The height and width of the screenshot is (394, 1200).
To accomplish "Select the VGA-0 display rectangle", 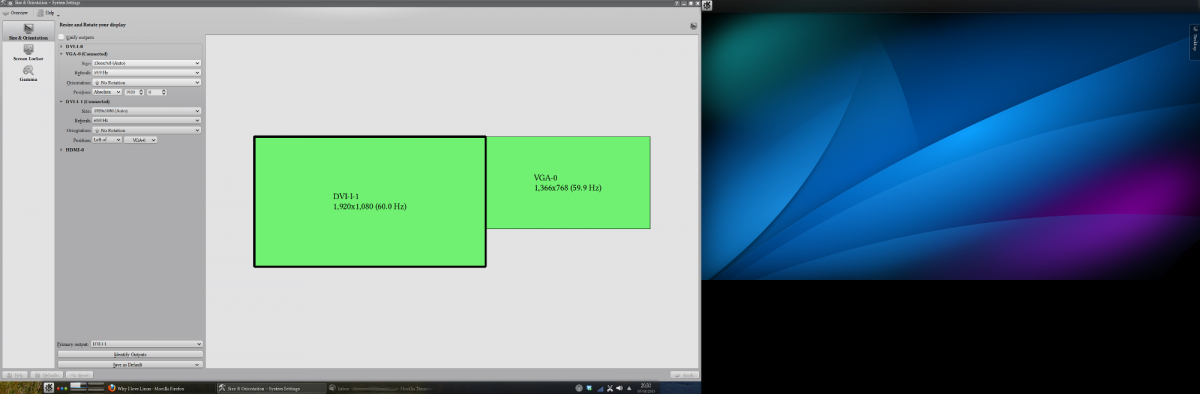I will (x=568, y=182).
